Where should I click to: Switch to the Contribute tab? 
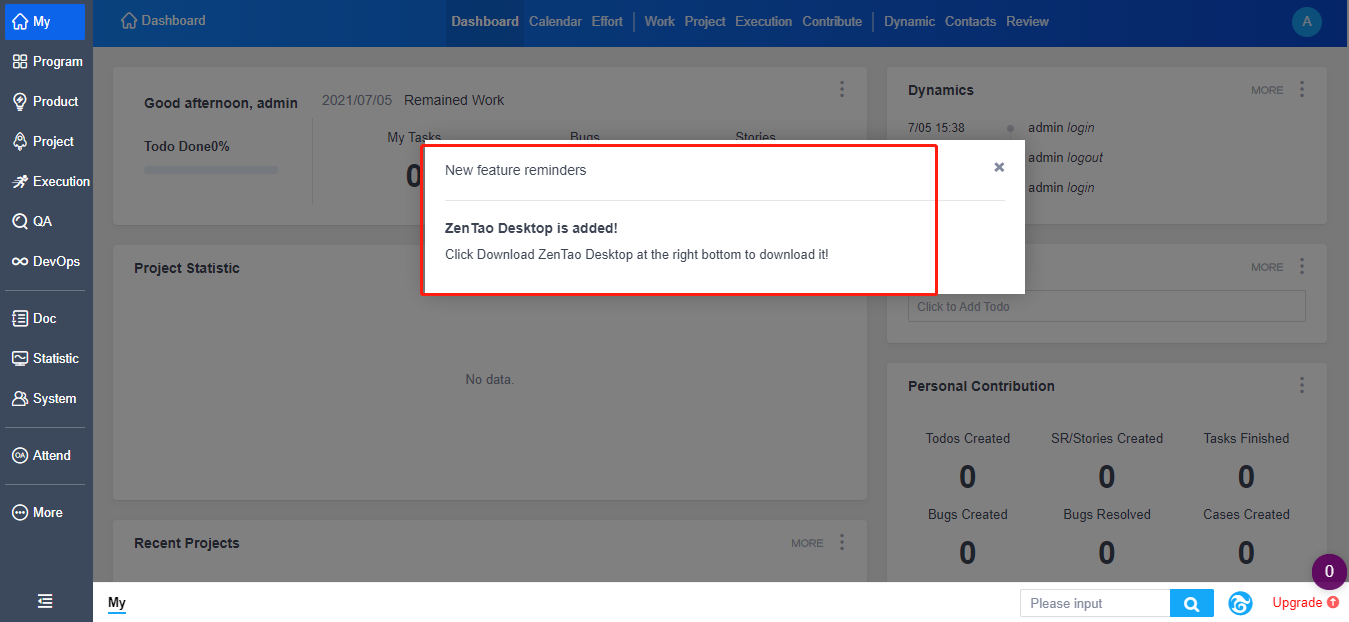832,21
